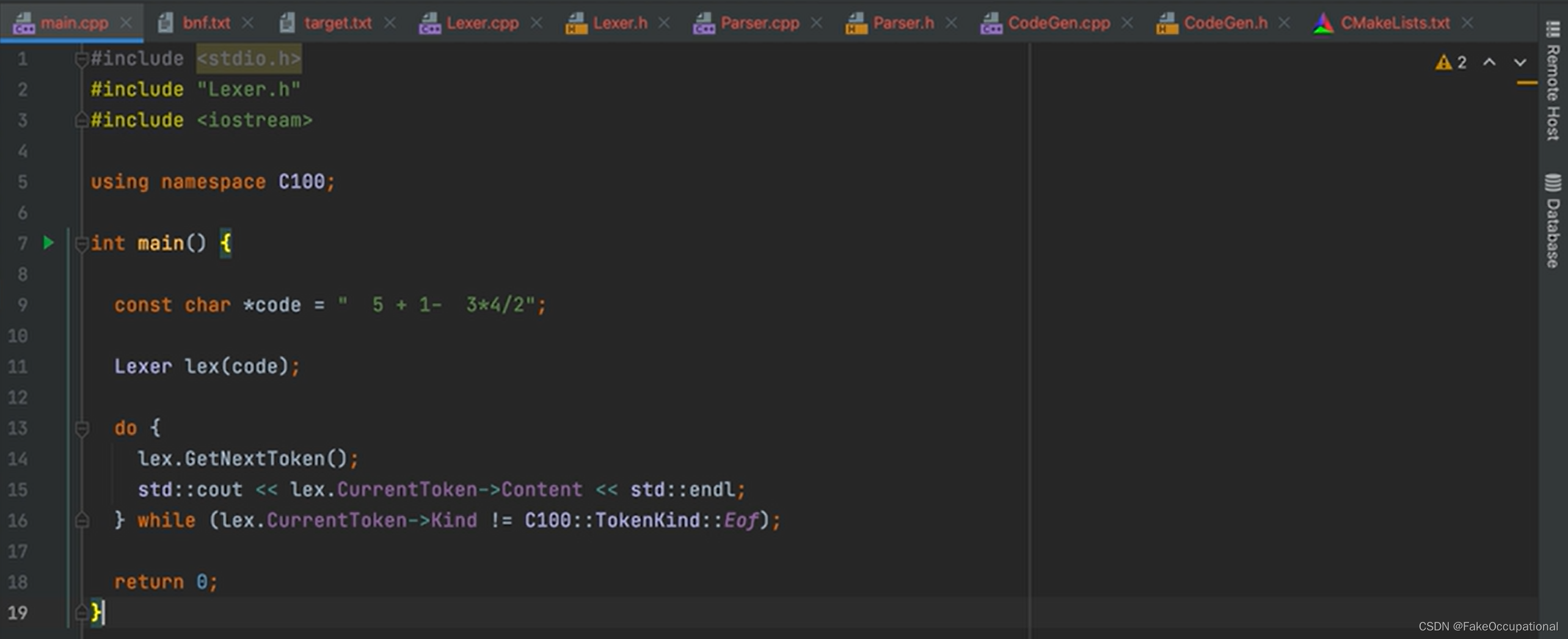This screenshot has width=1568, height=639.
Task: Collapse the main function fold at line 7
Action: point(81,244)
